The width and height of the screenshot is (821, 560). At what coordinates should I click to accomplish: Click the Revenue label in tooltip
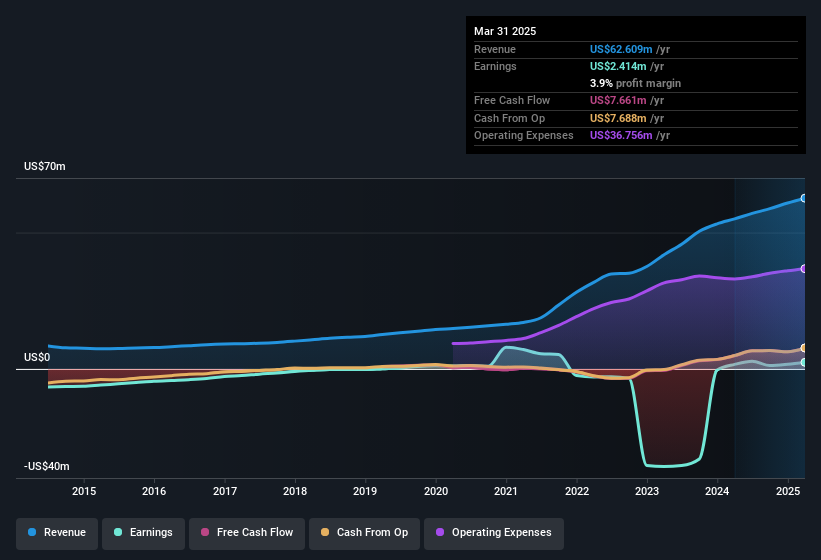(495, 49)
